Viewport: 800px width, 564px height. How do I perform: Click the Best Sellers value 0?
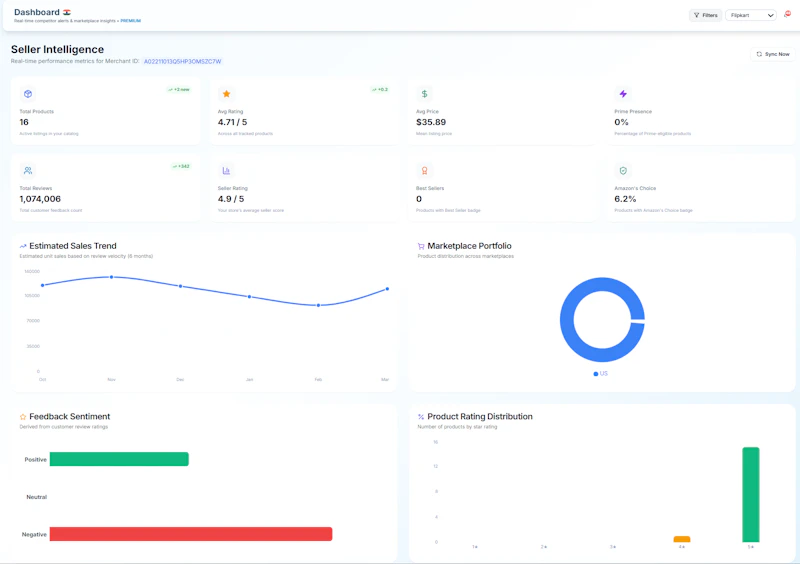pyautogui.click(x=419, y=199)
